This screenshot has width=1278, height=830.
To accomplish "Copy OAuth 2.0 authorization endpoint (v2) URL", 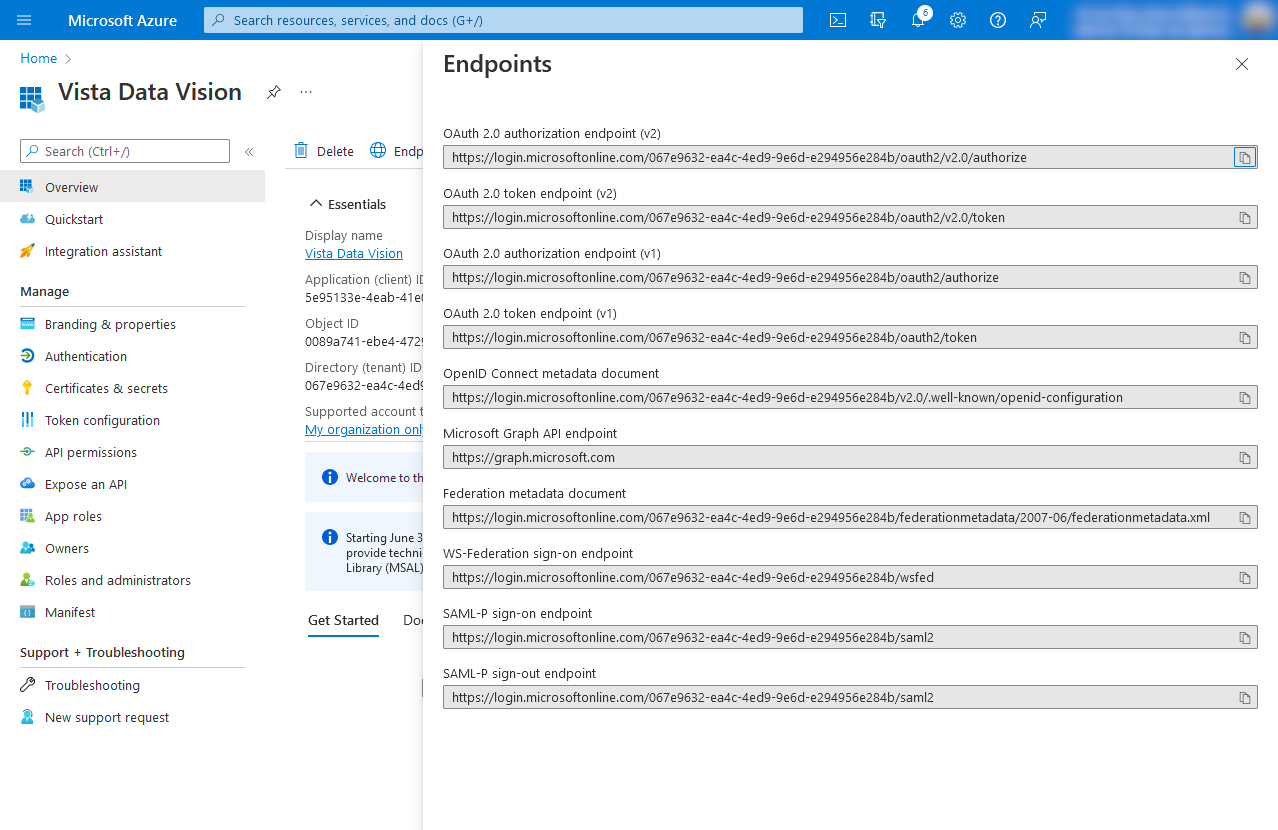I will 1245,157.
